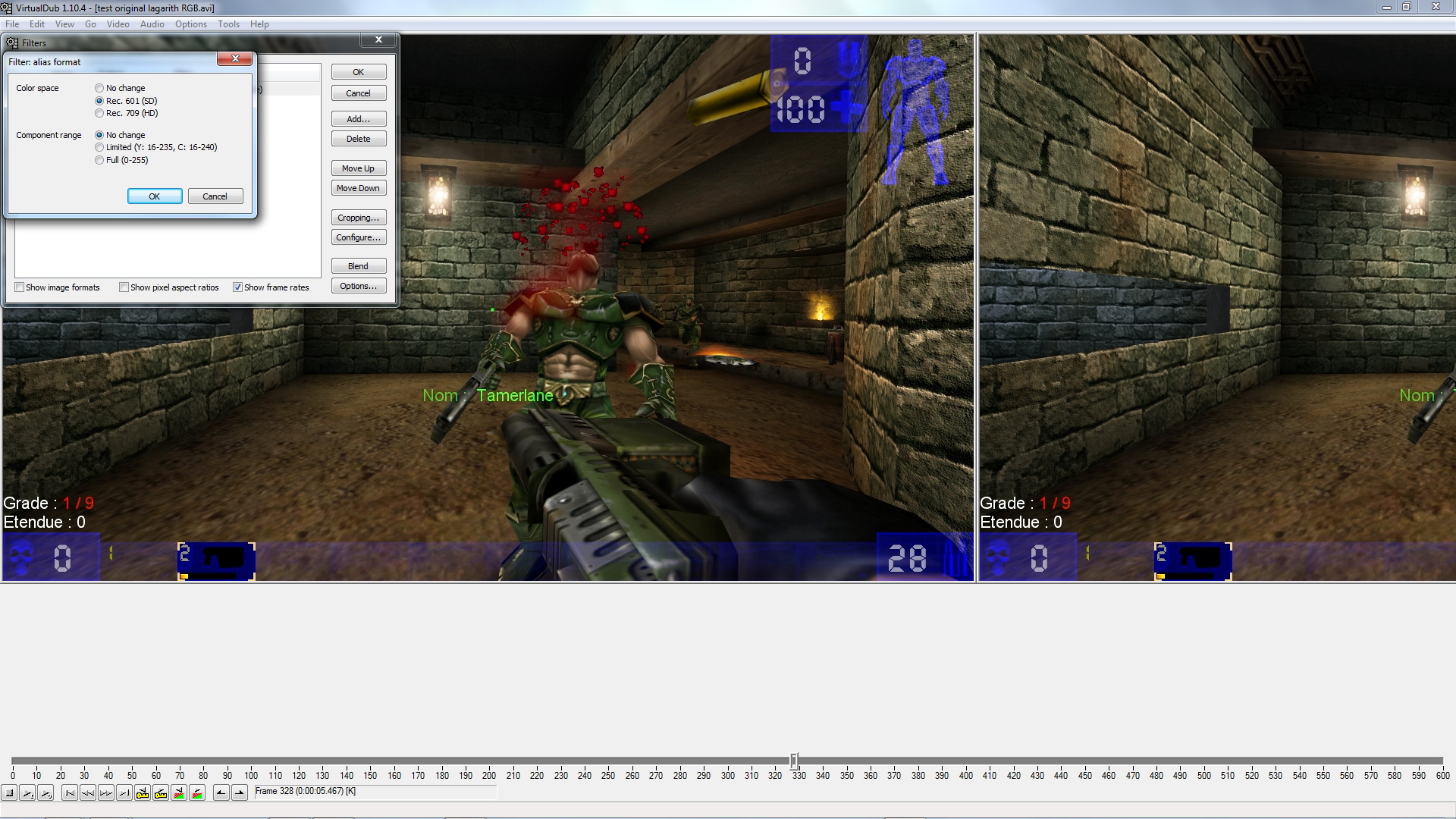This screenshot has height=819, width=1456.
Task: Open the Cropping... button
Action: [359, 218]
